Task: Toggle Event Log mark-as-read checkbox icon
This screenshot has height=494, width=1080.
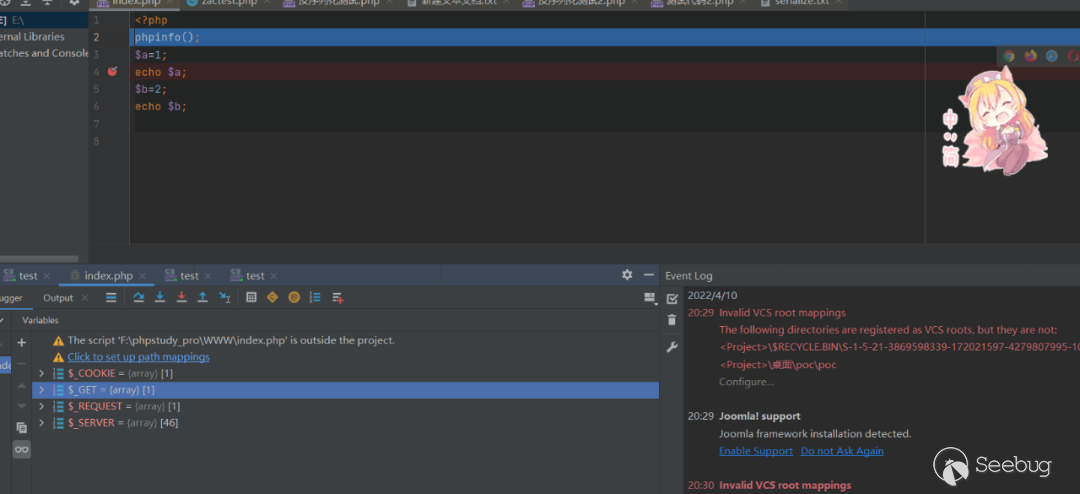Action: tap(672, 298)
